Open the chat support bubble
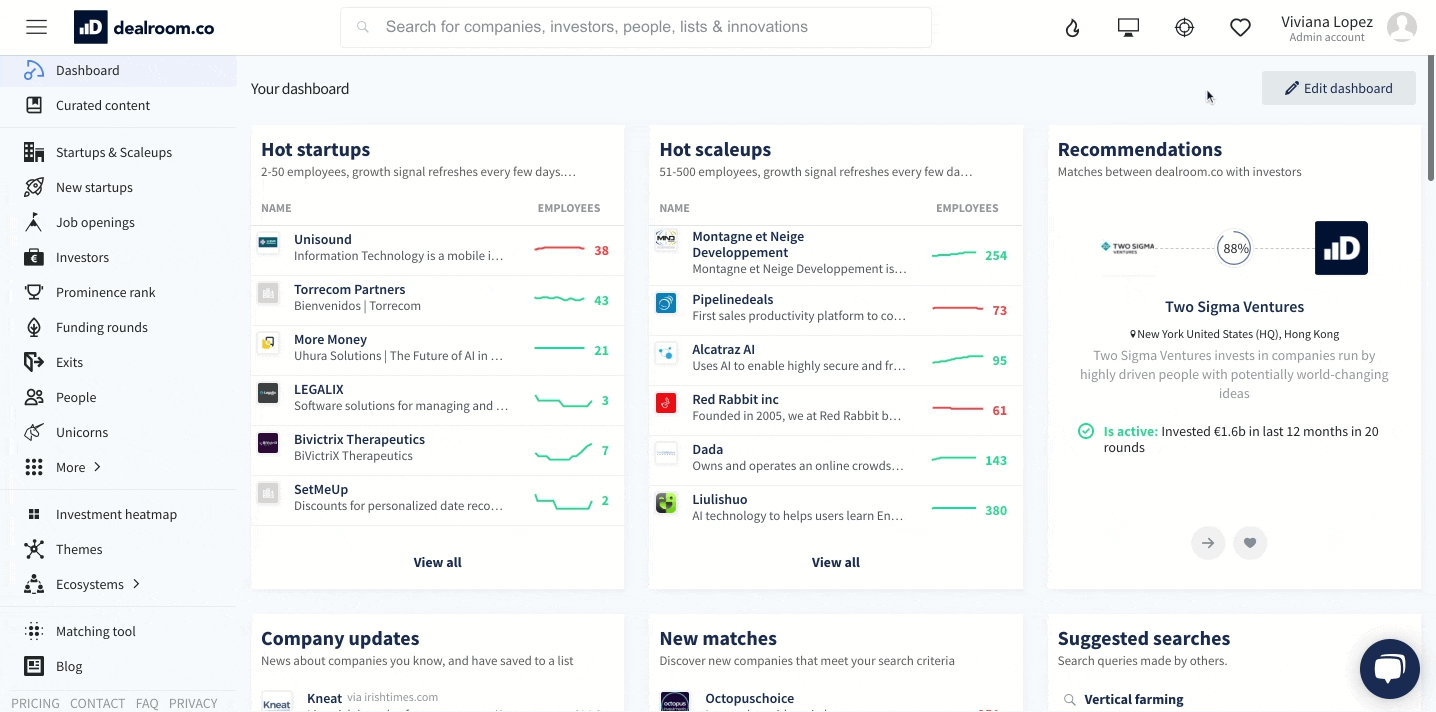Image resolution: width=1436 pixels, height=712 pixels. (1390, 669)
